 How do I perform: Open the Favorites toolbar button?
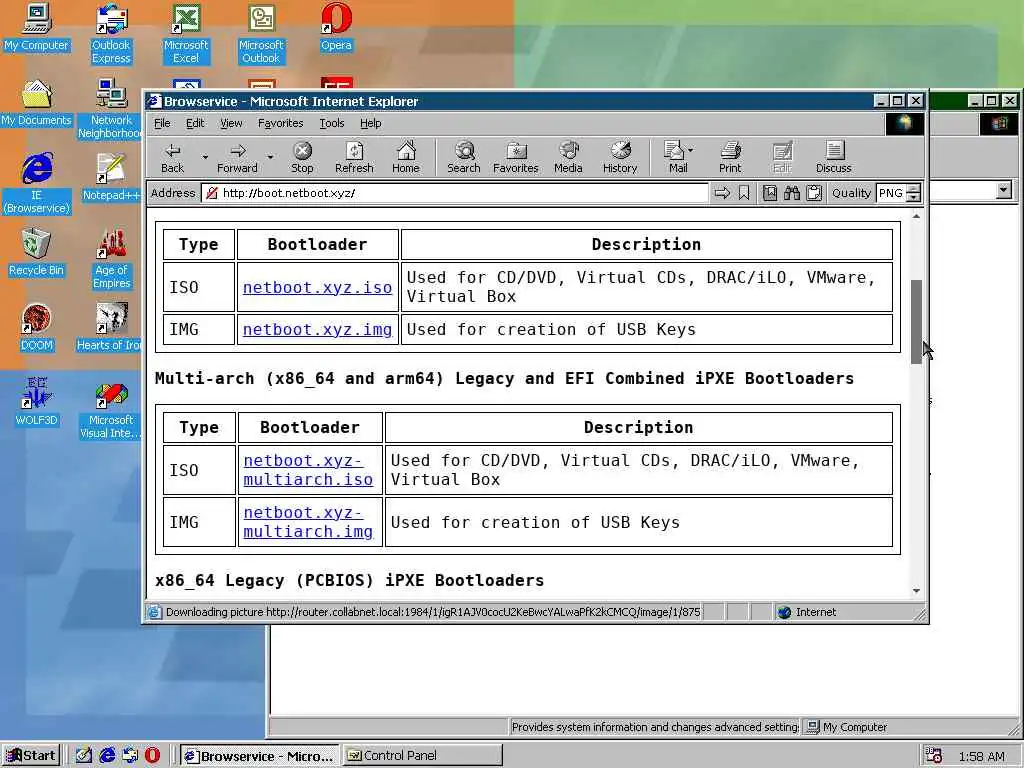point(515,158)
